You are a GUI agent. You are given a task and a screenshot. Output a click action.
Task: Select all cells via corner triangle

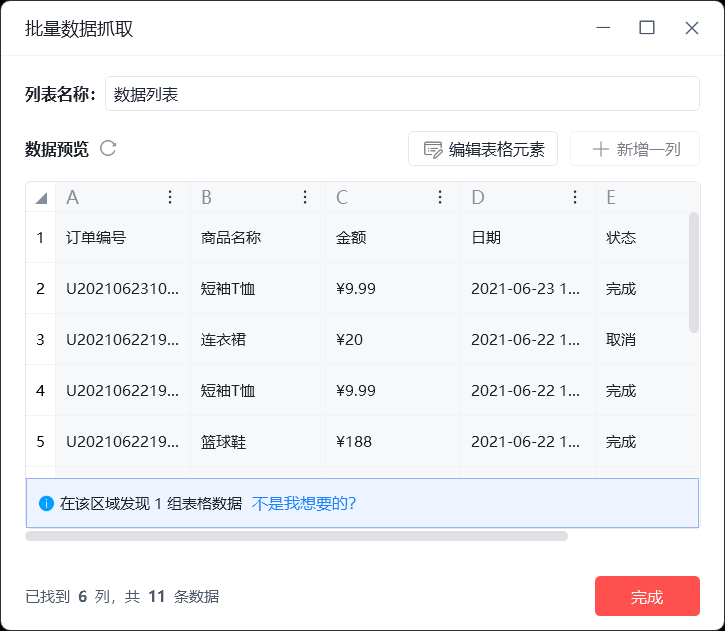[41, 198]
